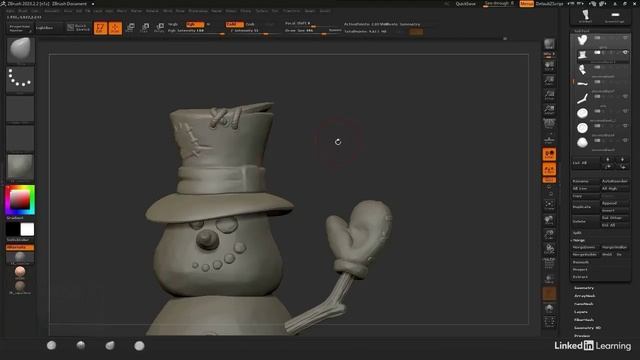Toggle Solo mode icon

[x=549, y=308]
